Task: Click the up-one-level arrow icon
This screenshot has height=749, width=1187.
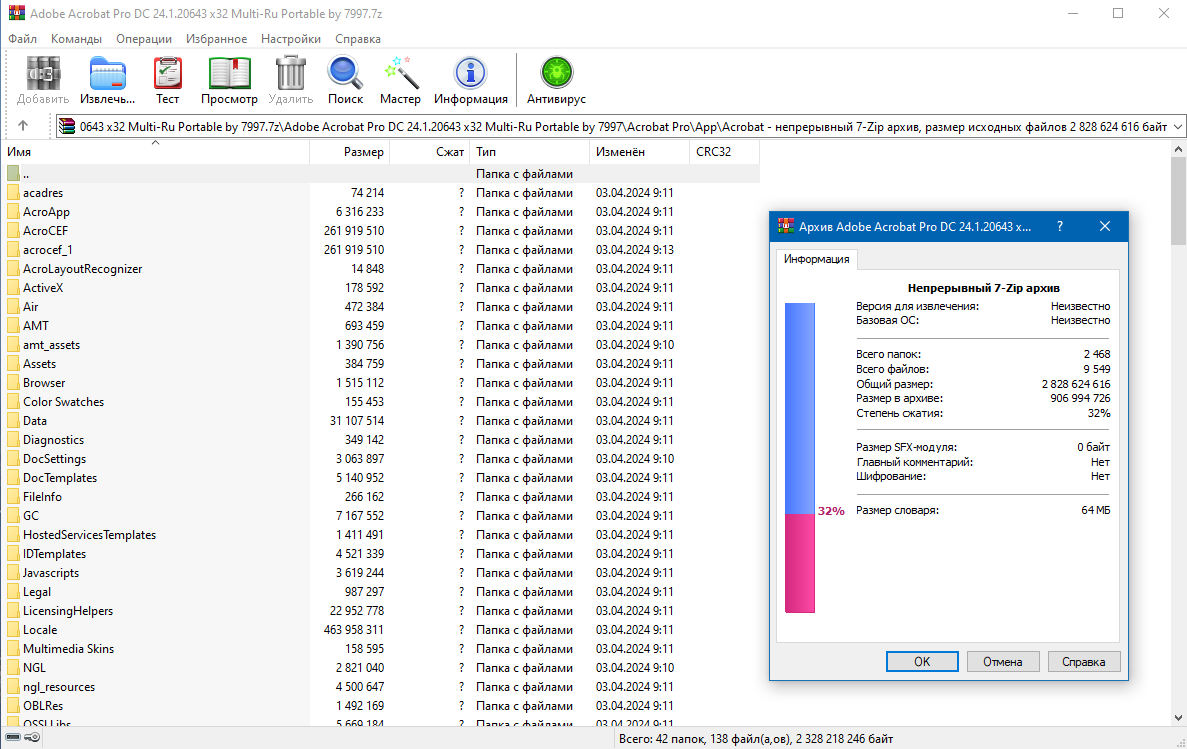Action: [x=23, y=127]
